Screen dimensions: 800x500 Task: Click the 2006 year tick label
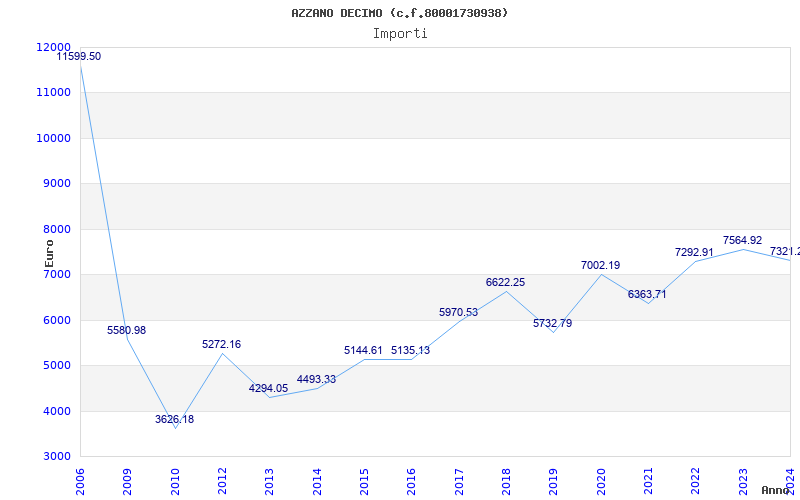pos(81,480)
